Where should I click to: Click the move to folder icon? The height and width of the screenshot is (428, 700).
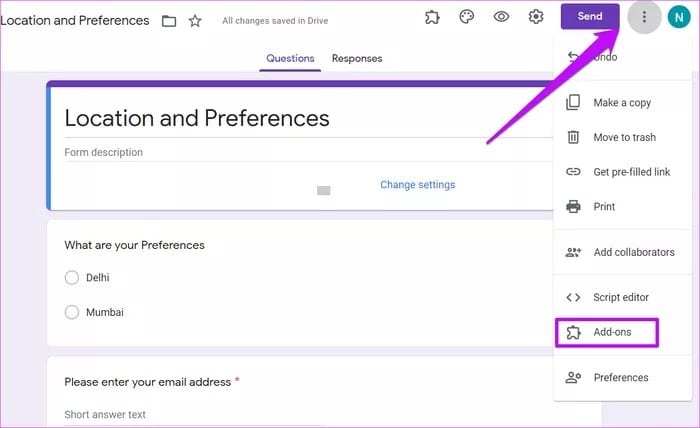pos(169,21)
